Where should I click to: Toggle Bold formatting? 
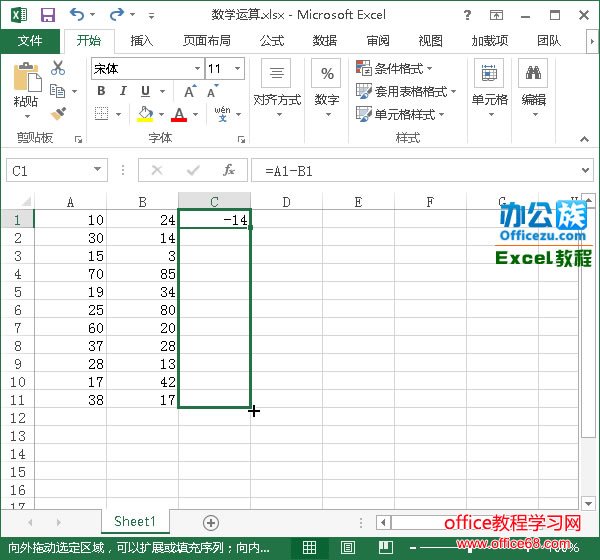tap(101, 91)
